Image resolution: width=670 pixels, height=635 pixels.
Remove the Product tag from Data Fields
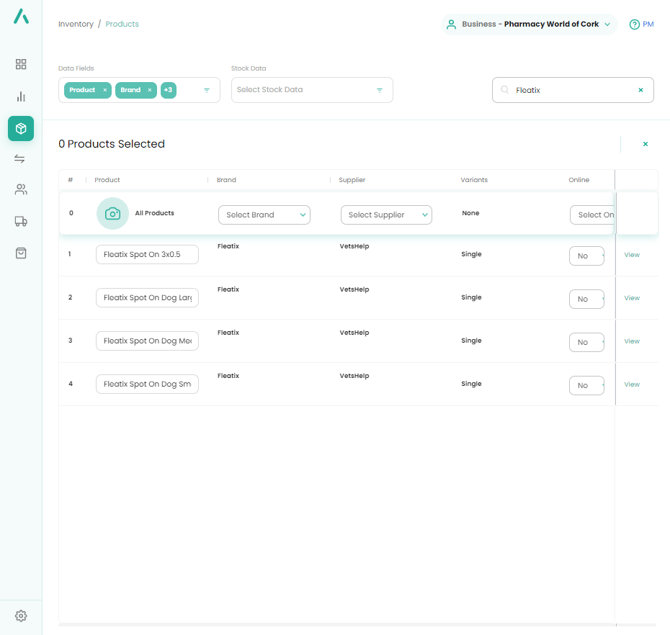(105, 90)
